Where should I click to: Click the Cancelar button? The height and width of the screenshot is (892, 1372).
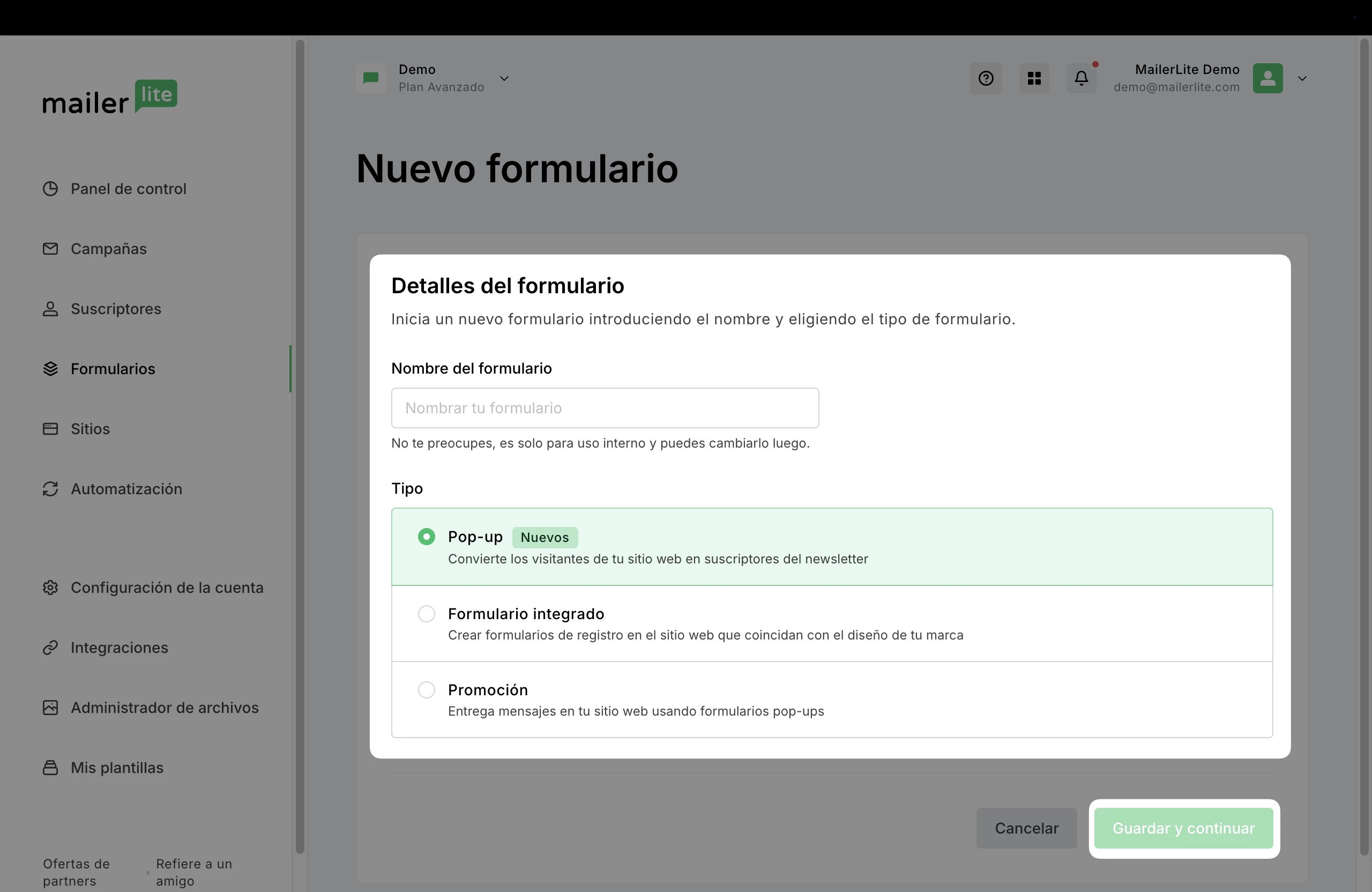tap(1026, 828)
